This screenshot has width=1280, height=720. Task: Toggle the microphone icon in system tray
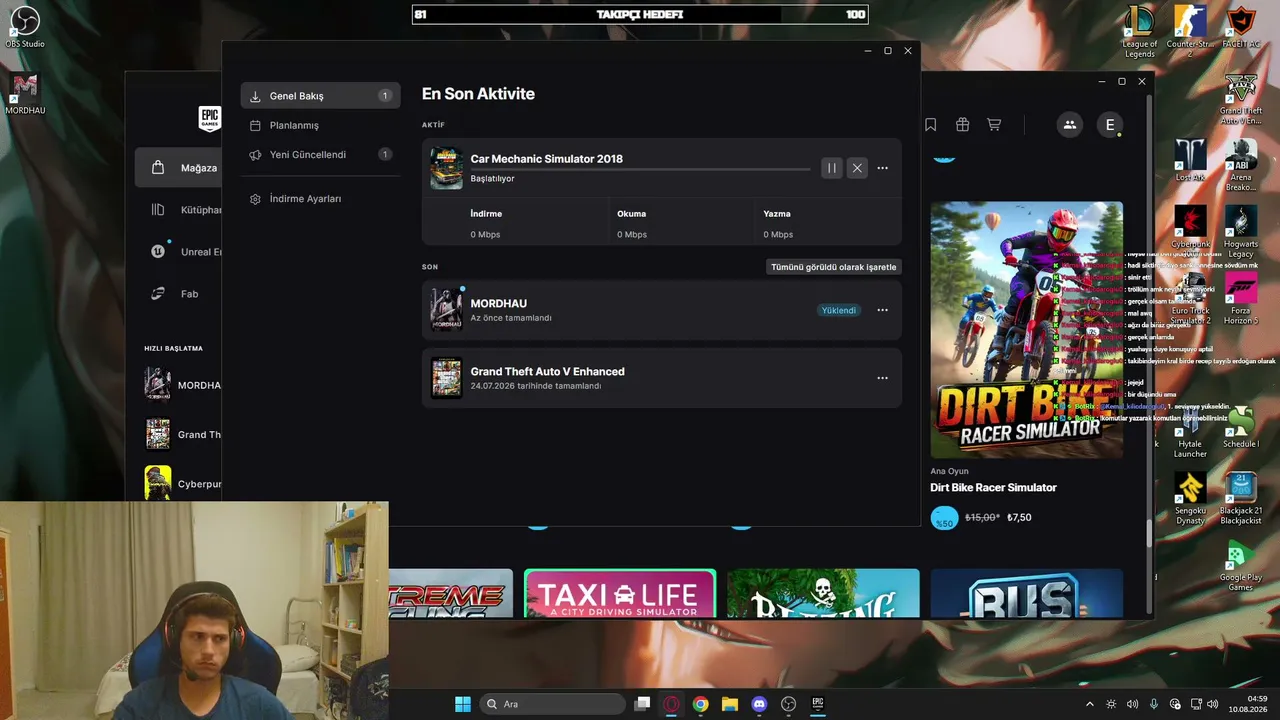click(x=1154, y=704)
